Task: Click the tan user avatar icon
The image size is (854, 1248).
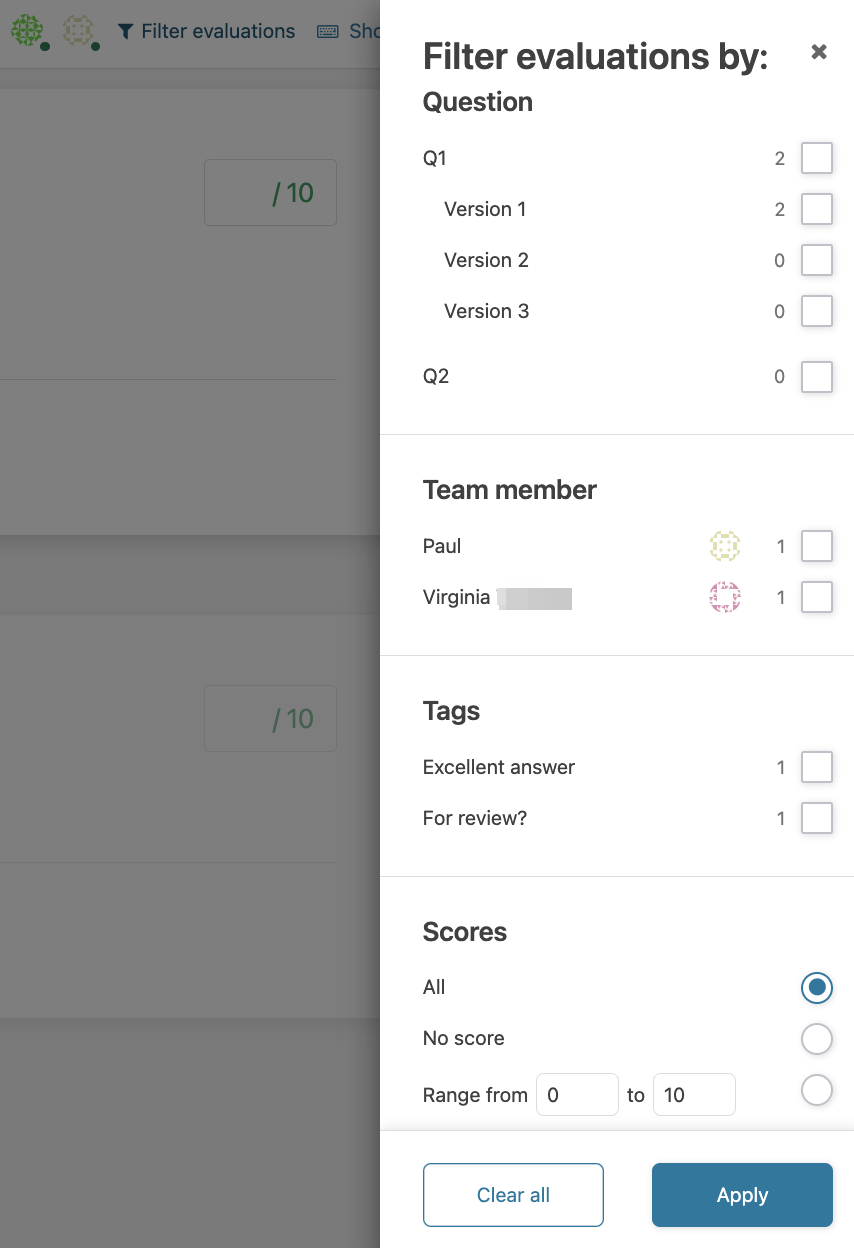Action: click(x=77, y=30)
